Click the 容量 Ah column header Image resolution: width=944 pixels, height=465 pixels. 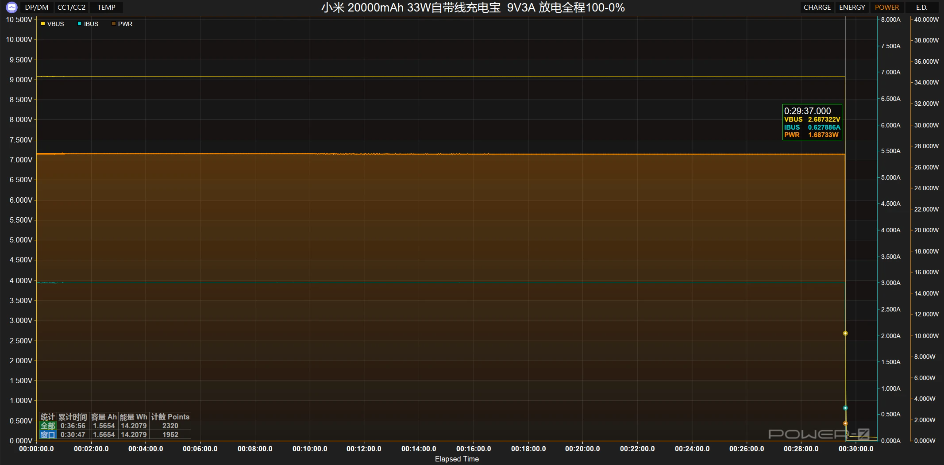pos(104,417)
